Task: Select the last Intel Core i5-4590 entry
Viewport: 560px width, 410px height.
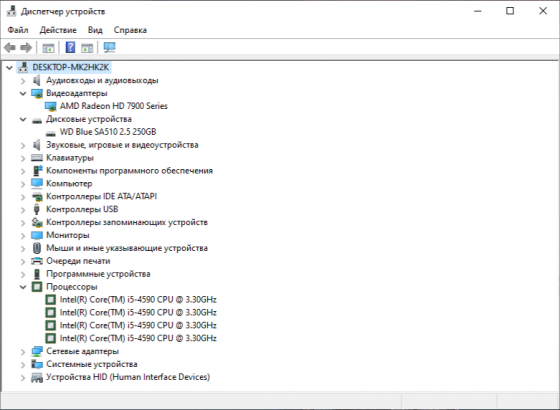Action: [138, 338]
